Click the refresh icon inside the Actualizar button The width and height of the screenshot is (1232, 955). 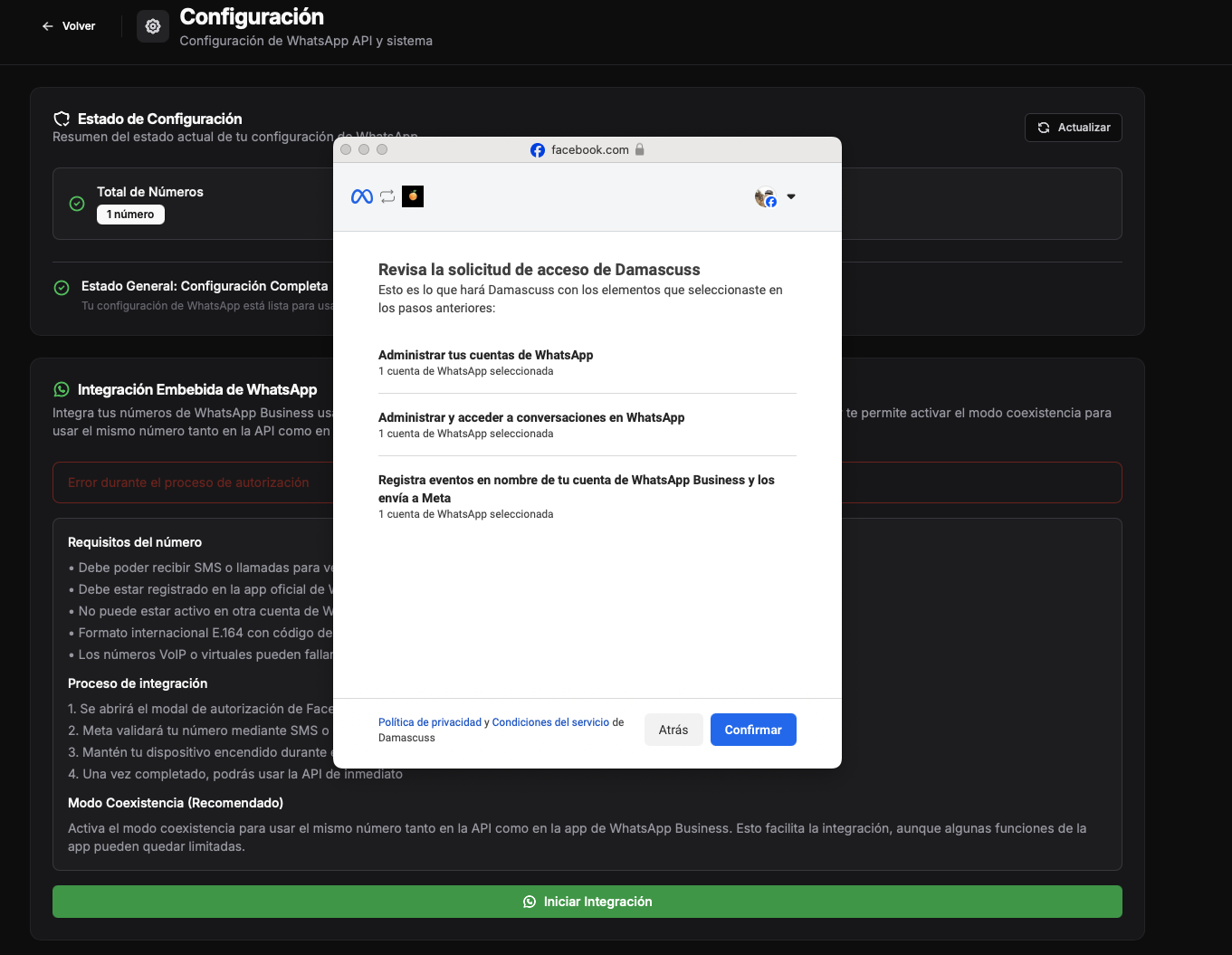click(x=1044, y=128)
